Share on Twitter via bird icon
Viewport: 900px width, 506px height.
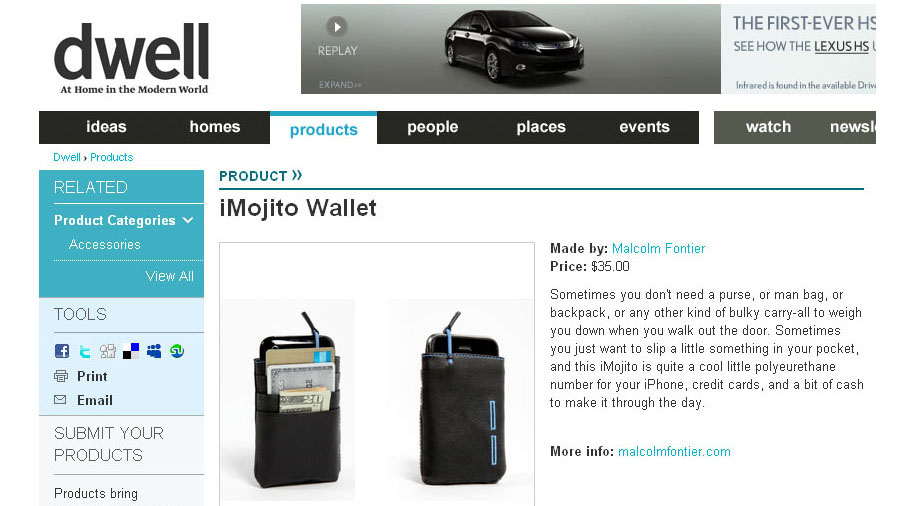(85, 351)
